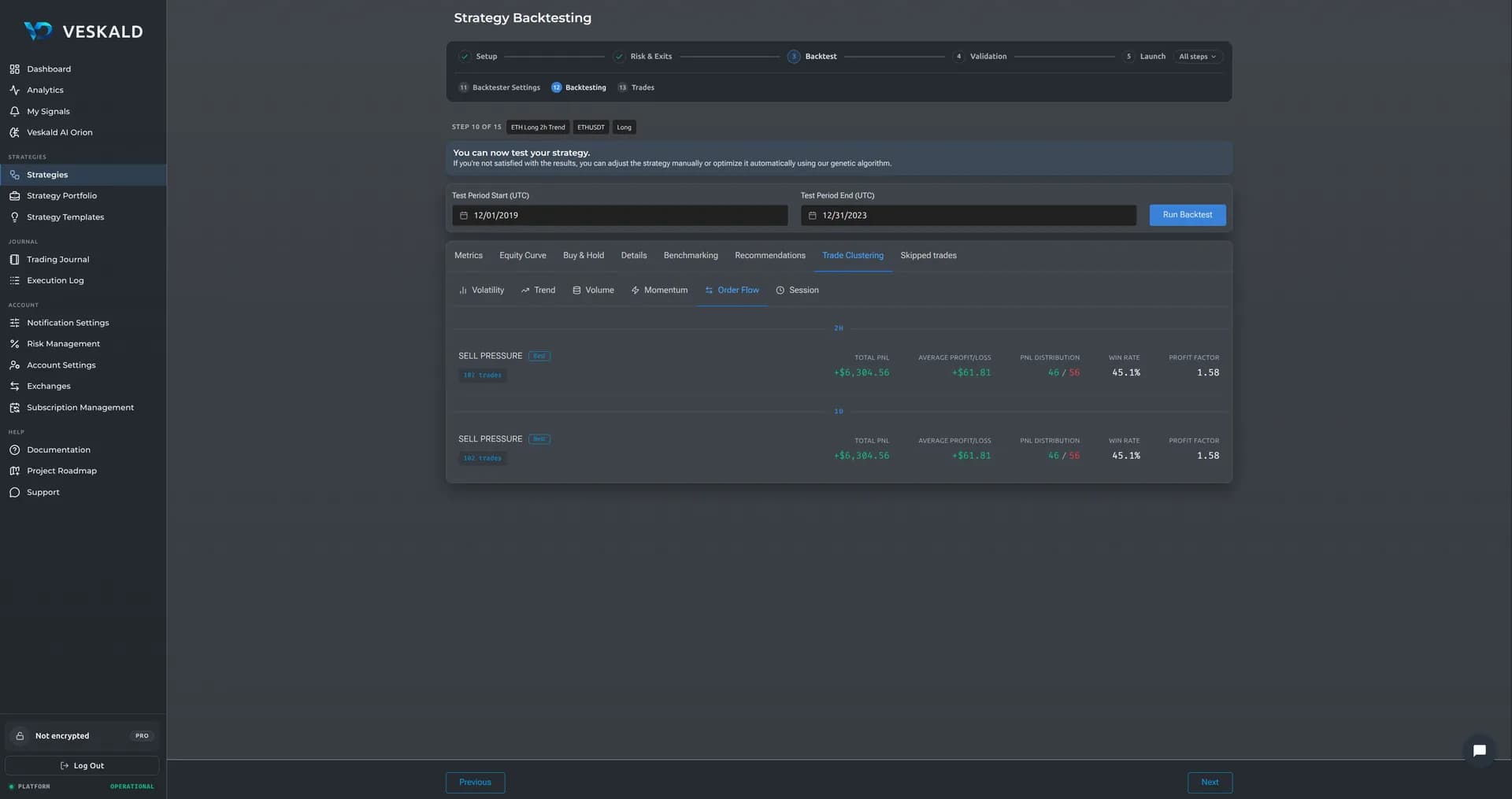Open the Buy & Hold tab

[x=584, y=256]
